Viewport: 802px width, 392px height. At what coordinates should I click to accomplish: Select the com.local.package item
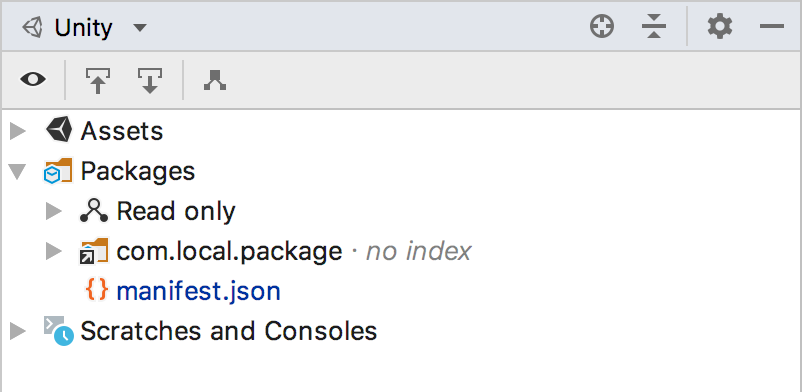coord(229,251)
